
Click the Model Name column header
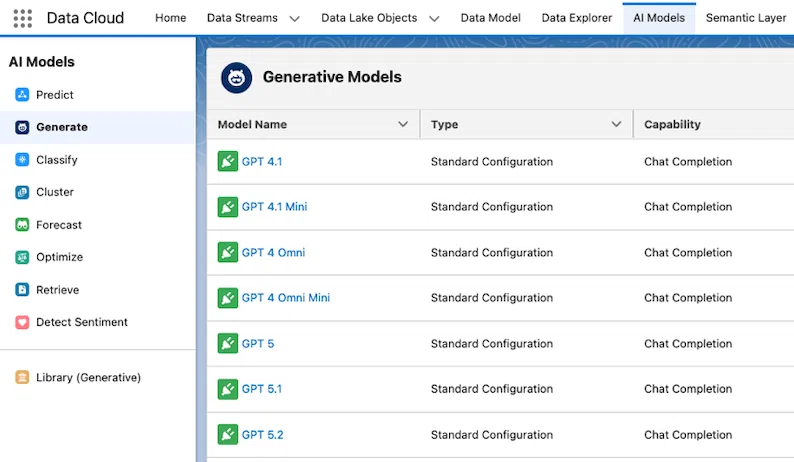click(x=313, y=124)
